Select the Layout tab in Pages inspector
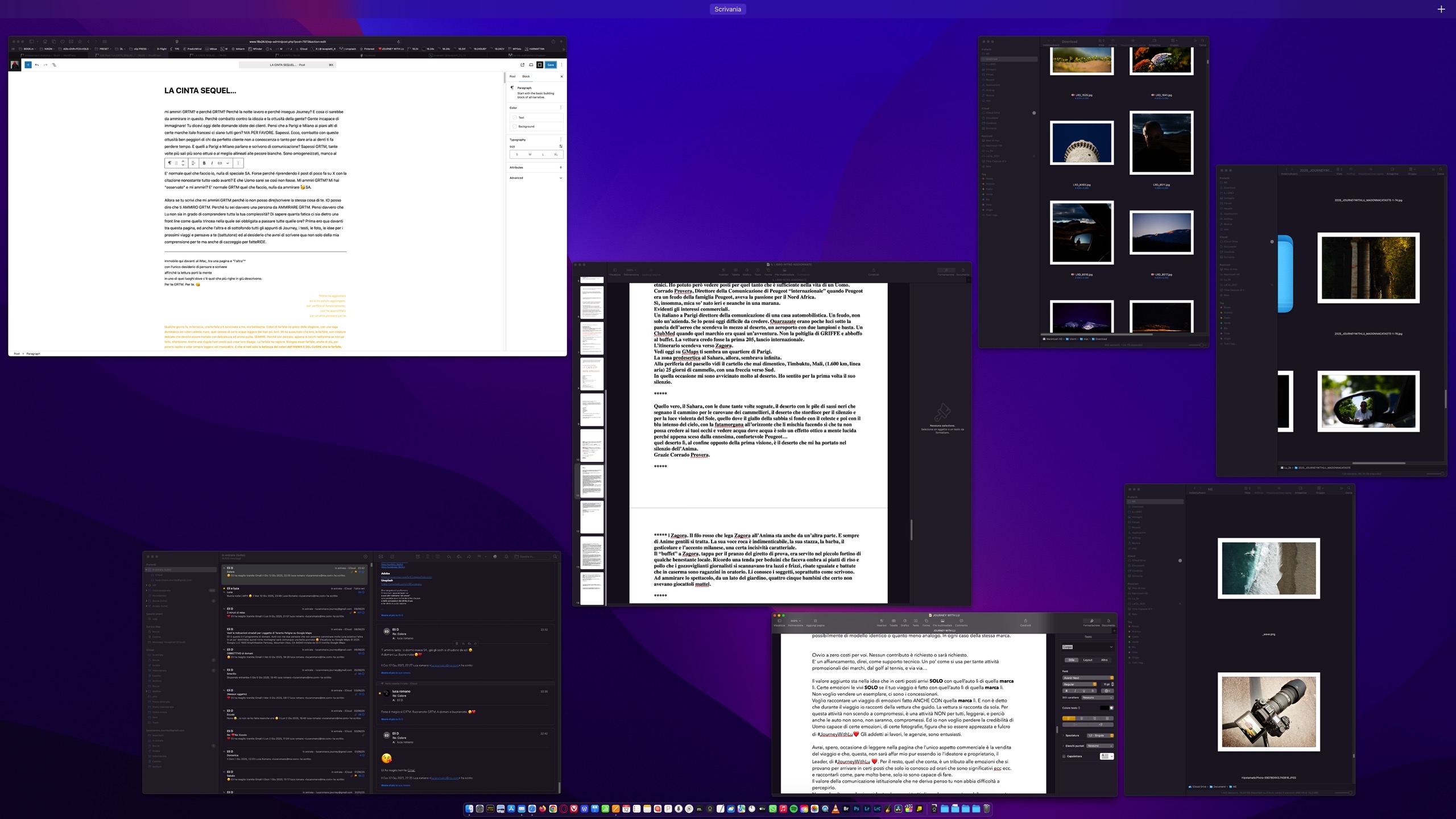 pos(1087,660)
